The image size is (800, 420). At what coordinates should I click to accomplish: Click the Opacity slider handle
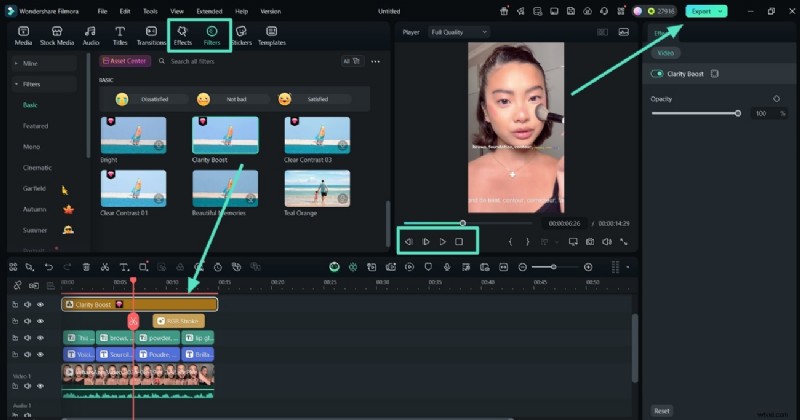[x=738, y=113]
